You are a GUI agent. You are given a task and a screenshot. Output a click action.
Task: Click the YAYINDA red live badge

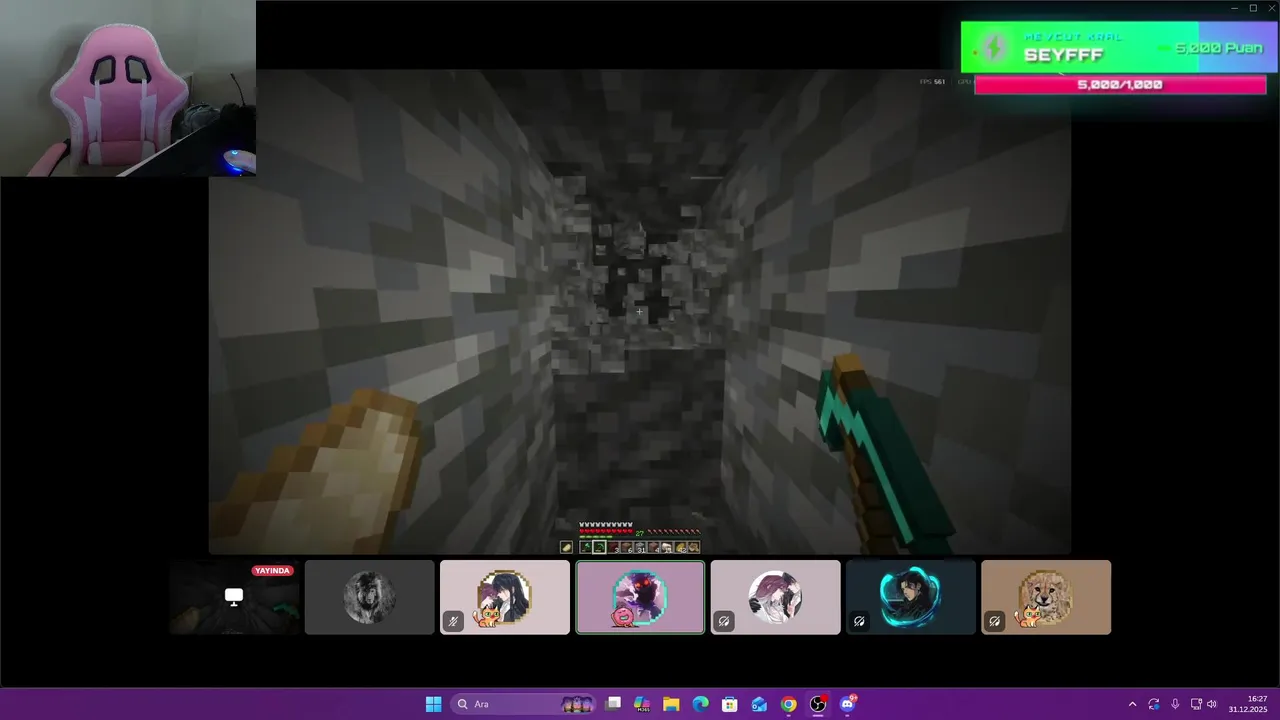[272, 571]
